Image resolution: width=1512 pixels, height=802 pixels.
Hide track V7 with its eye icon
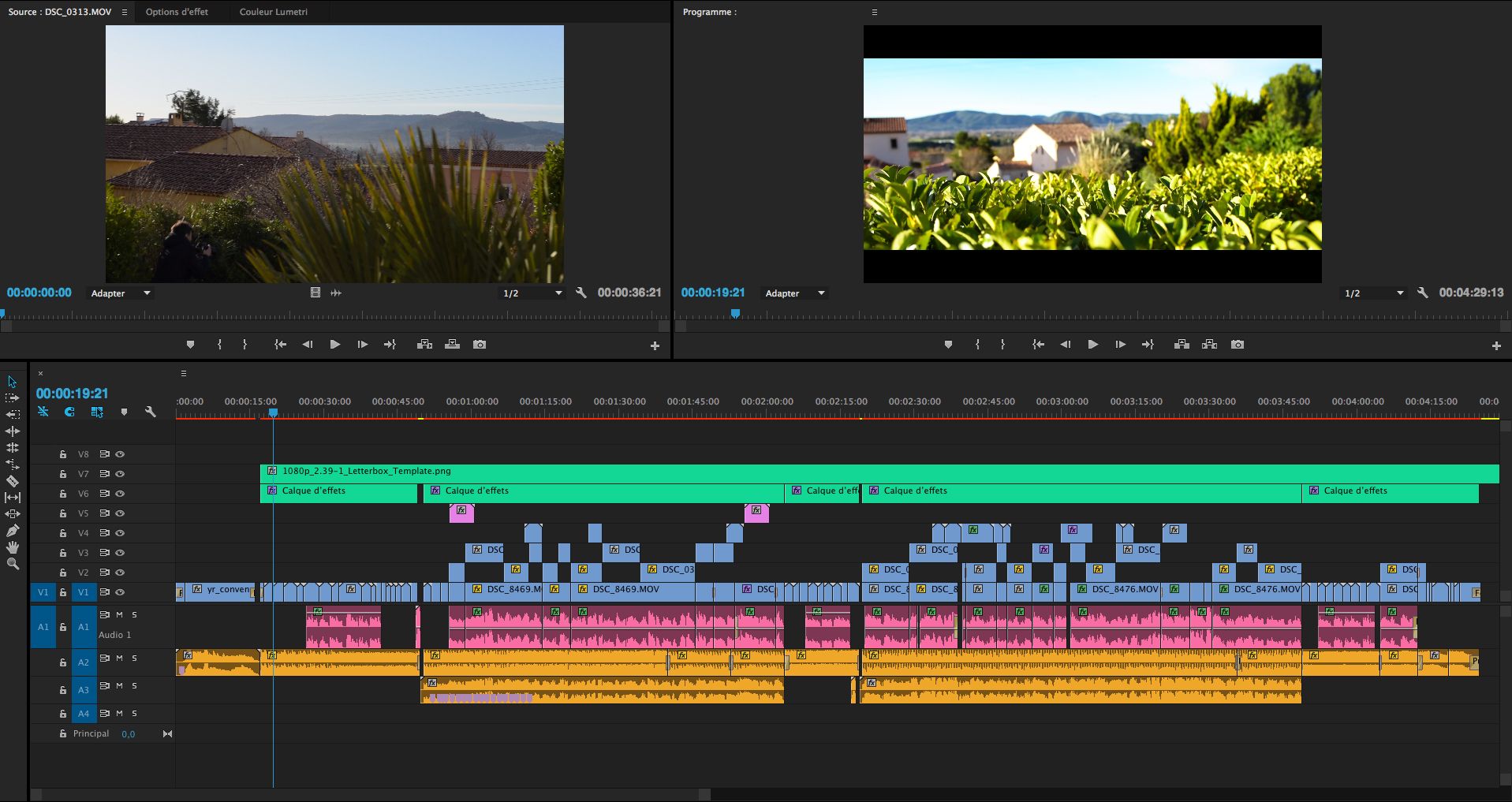tap(121, 474)
